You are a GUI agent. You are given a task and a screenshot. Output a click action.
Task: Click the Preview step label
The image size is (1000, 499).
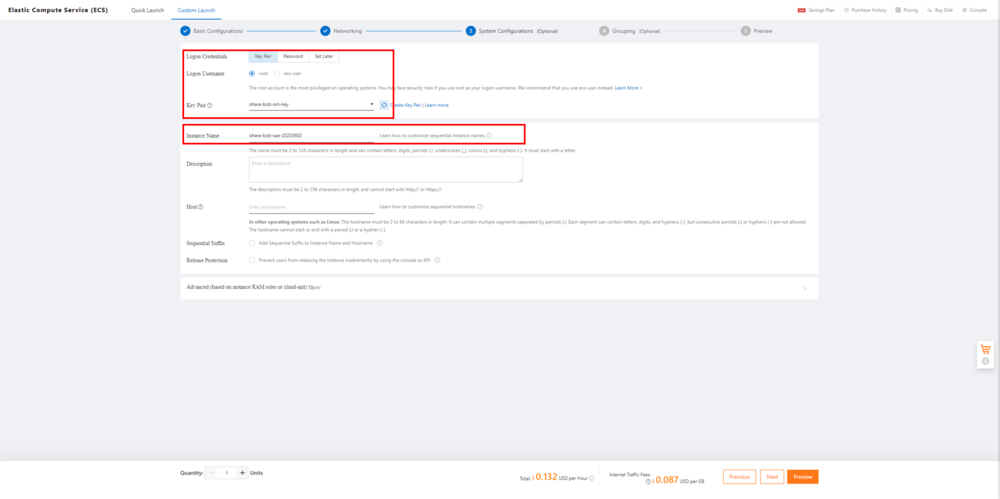pos(763,31)
